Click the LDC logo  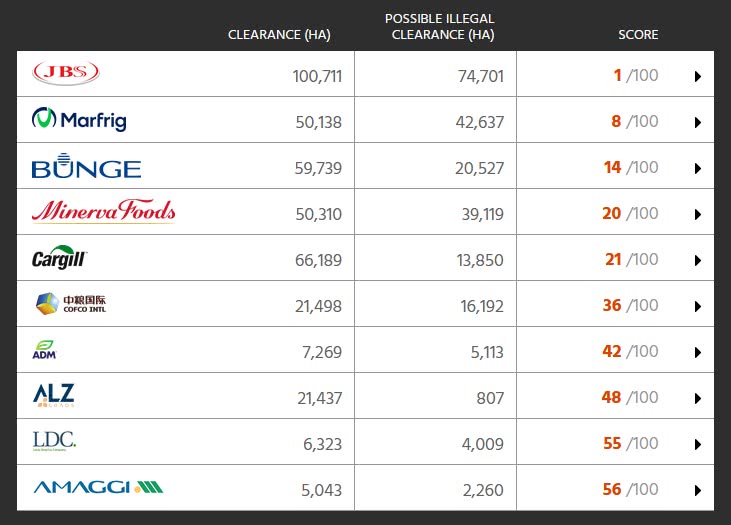(54, 441)
